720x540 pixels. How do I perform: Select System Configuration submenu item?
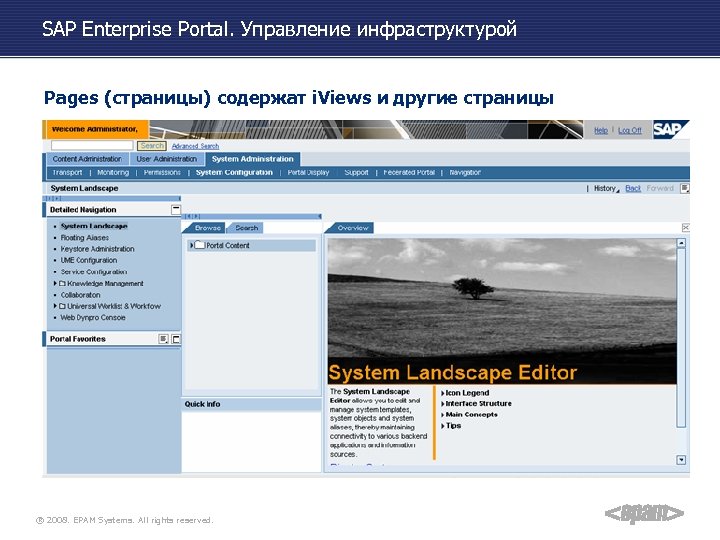(234, 173)
